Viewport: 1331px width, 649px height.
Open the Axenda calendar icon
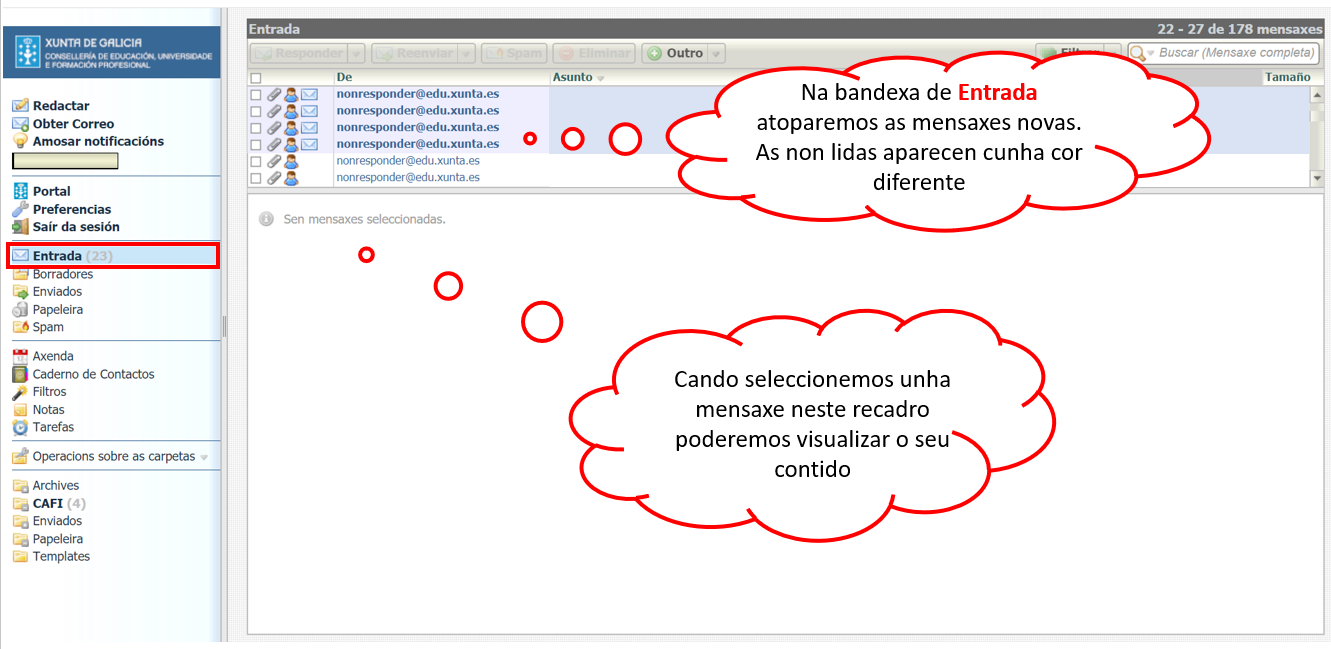[x=20, y=356]
